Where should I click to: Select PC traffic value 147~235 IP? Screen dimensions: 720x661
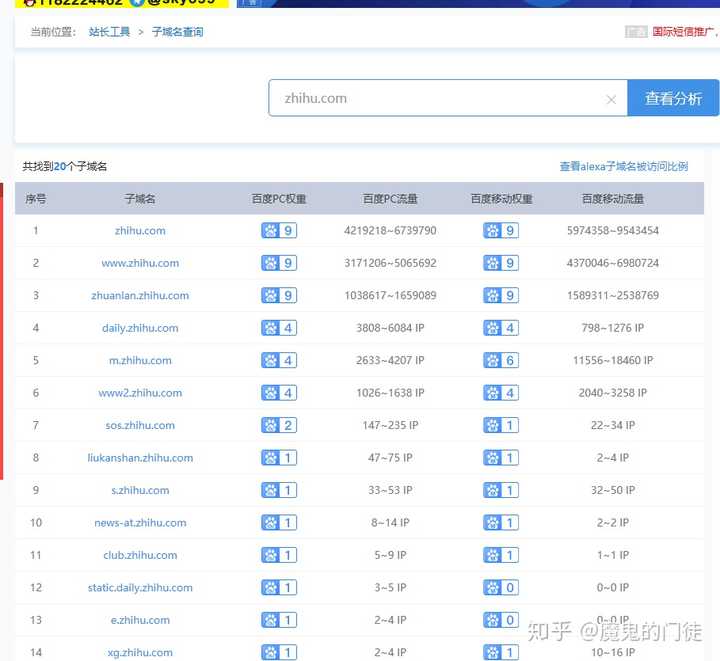point(390,425)
